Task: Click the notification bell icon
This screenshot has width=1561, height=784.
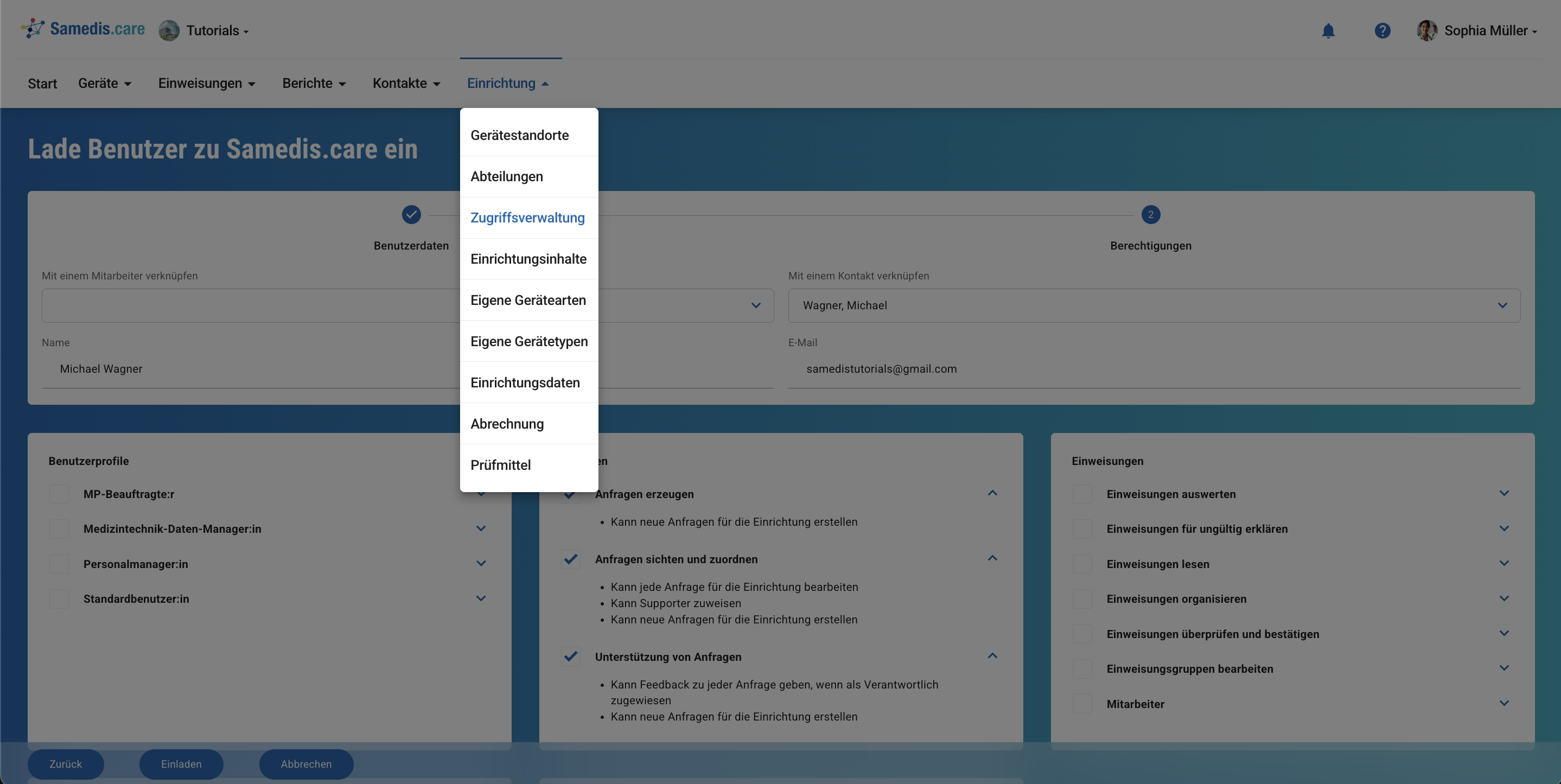Action: coord(1328,30)
